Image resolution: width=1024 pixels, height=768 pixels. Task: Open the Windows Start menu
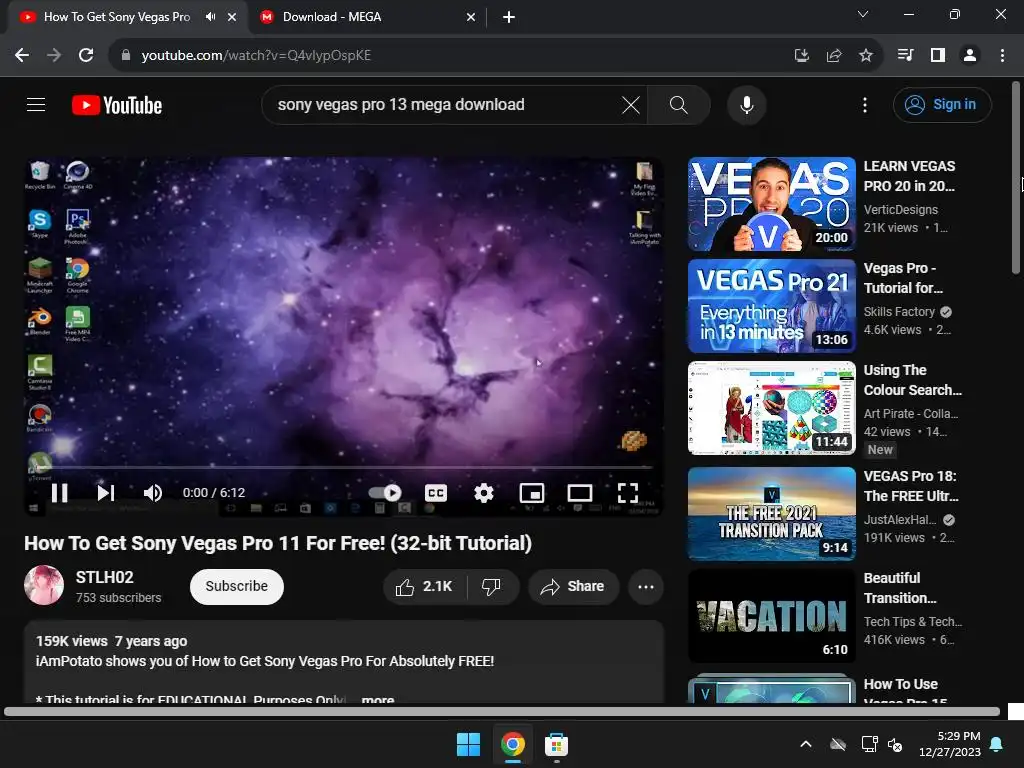[x=468, y=744]
